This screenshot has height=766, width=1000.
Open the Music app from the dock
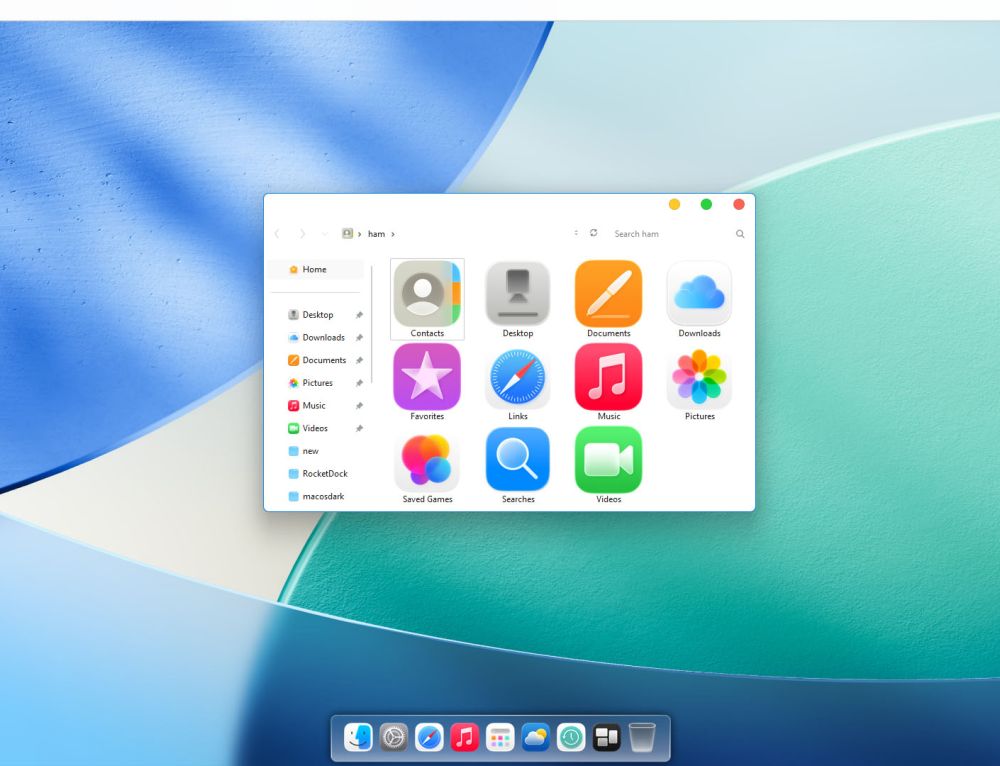coord(465,738)
